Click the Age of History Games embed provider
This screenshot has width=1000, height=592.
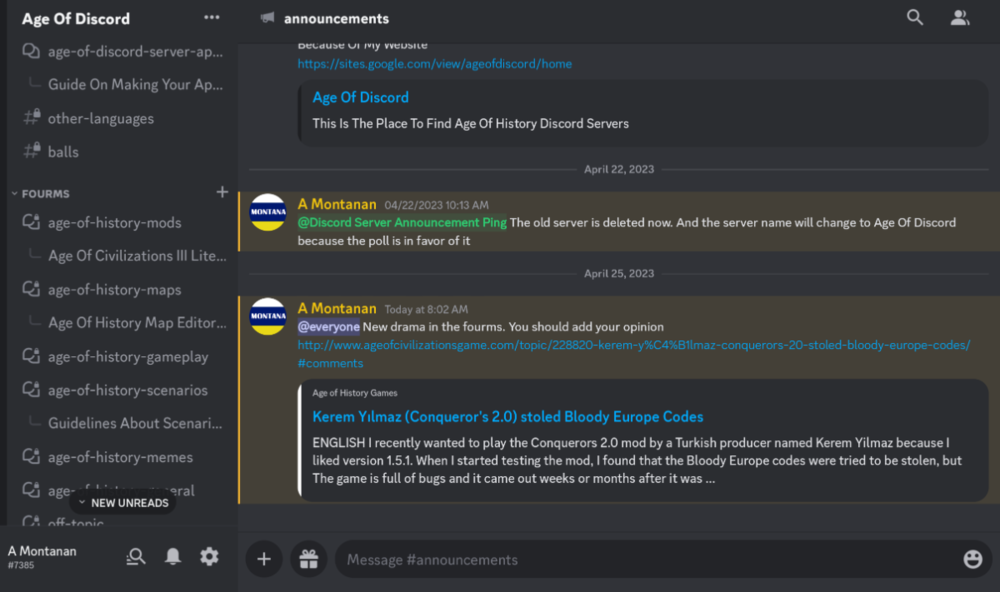coord(355,393)
